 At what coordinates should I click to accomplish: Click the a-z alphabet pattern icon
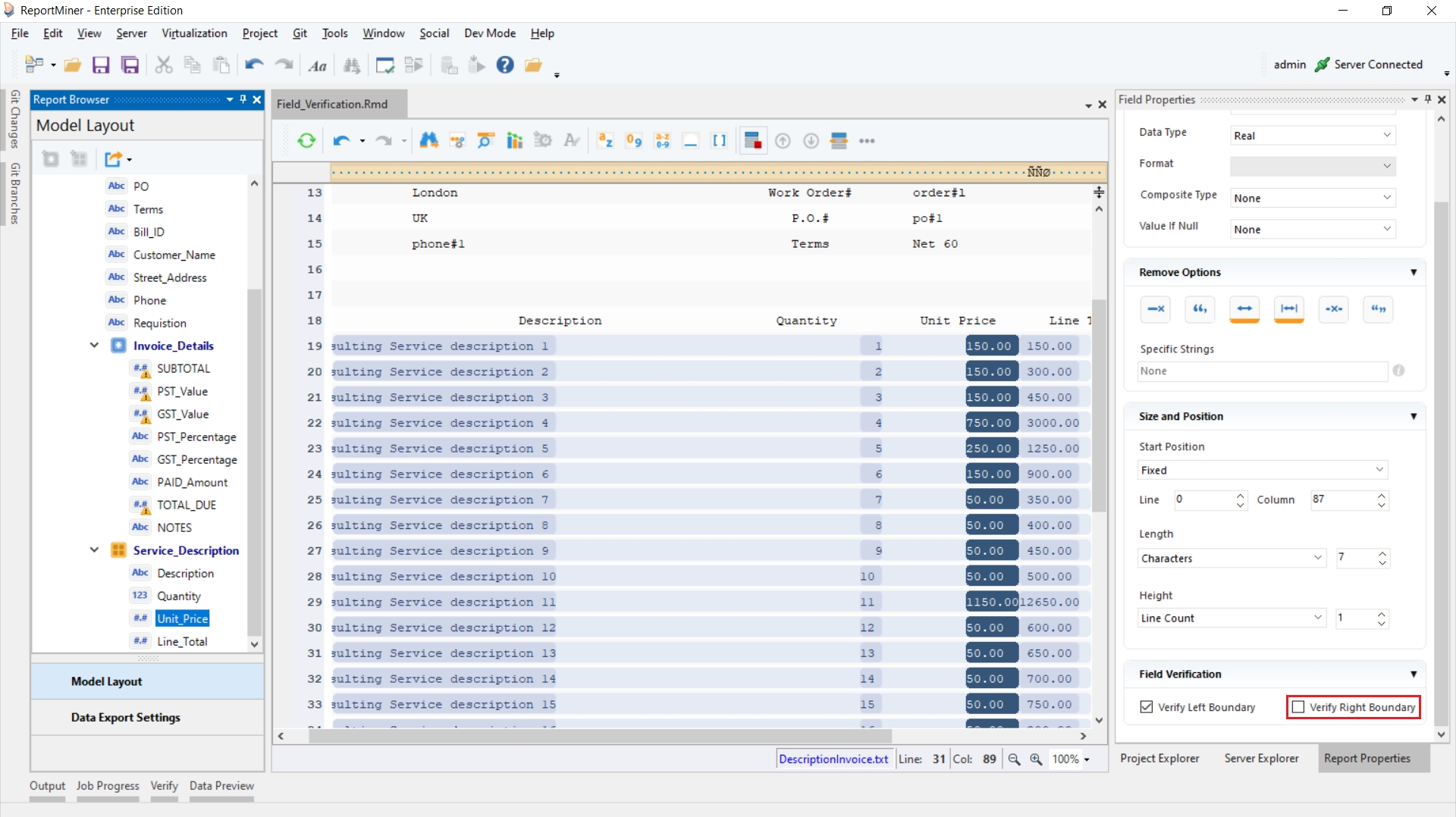605,140
